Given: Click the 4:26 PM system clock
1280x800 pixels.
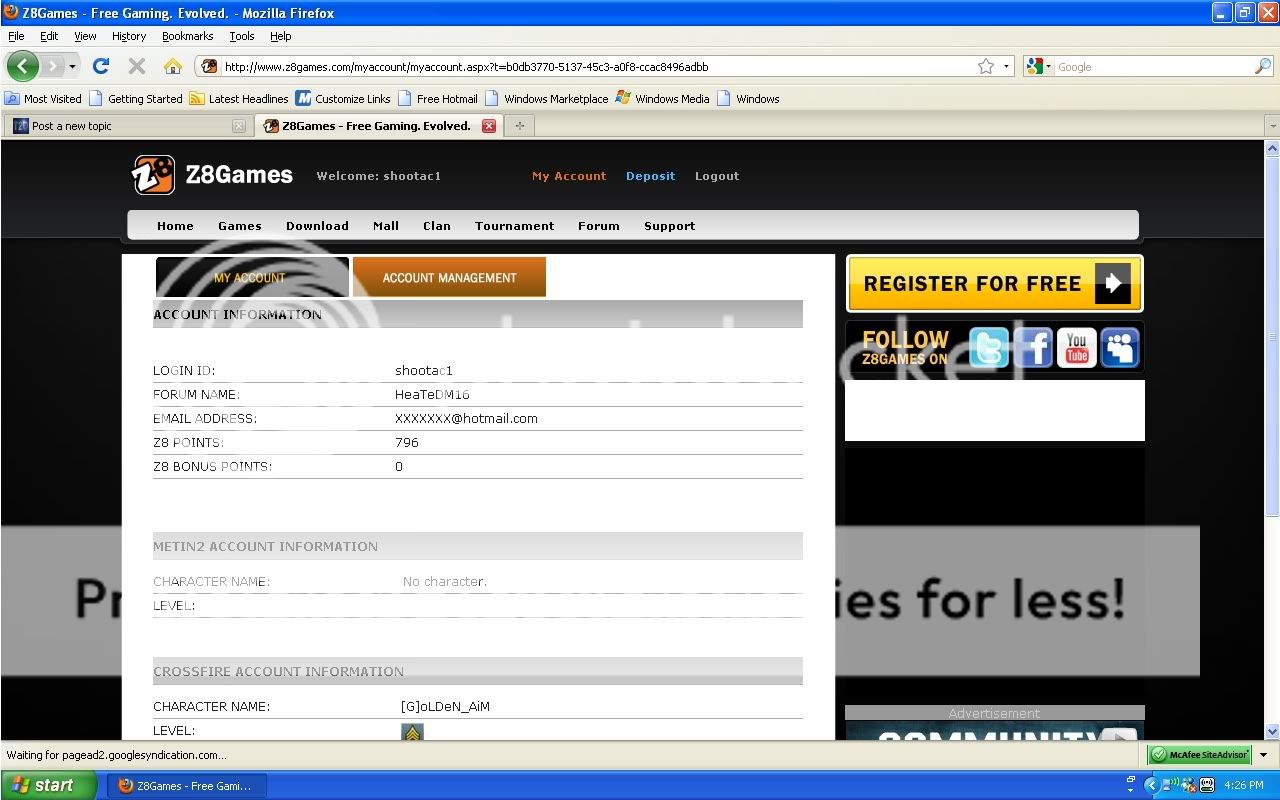Looking at the screenshot, I should [x=1243, y=786].
